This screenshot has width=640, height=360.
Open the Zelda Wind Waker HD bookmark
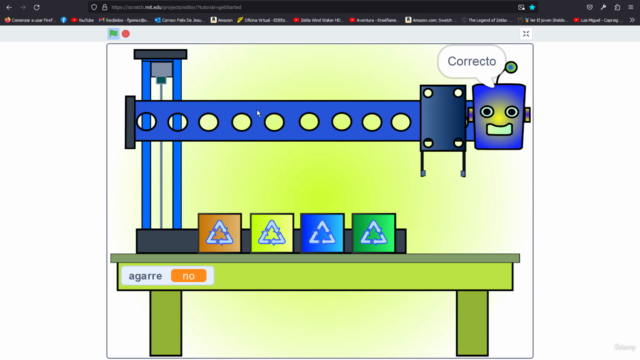319,20
